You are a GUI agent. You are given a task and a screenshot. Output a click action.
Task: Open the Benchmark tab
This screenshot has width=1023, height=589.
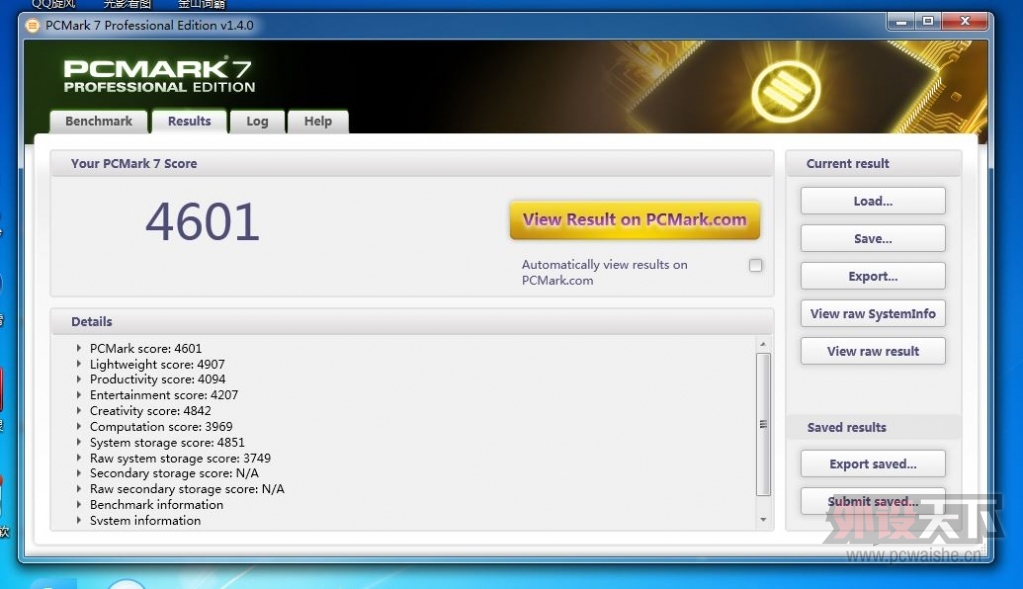99,121
